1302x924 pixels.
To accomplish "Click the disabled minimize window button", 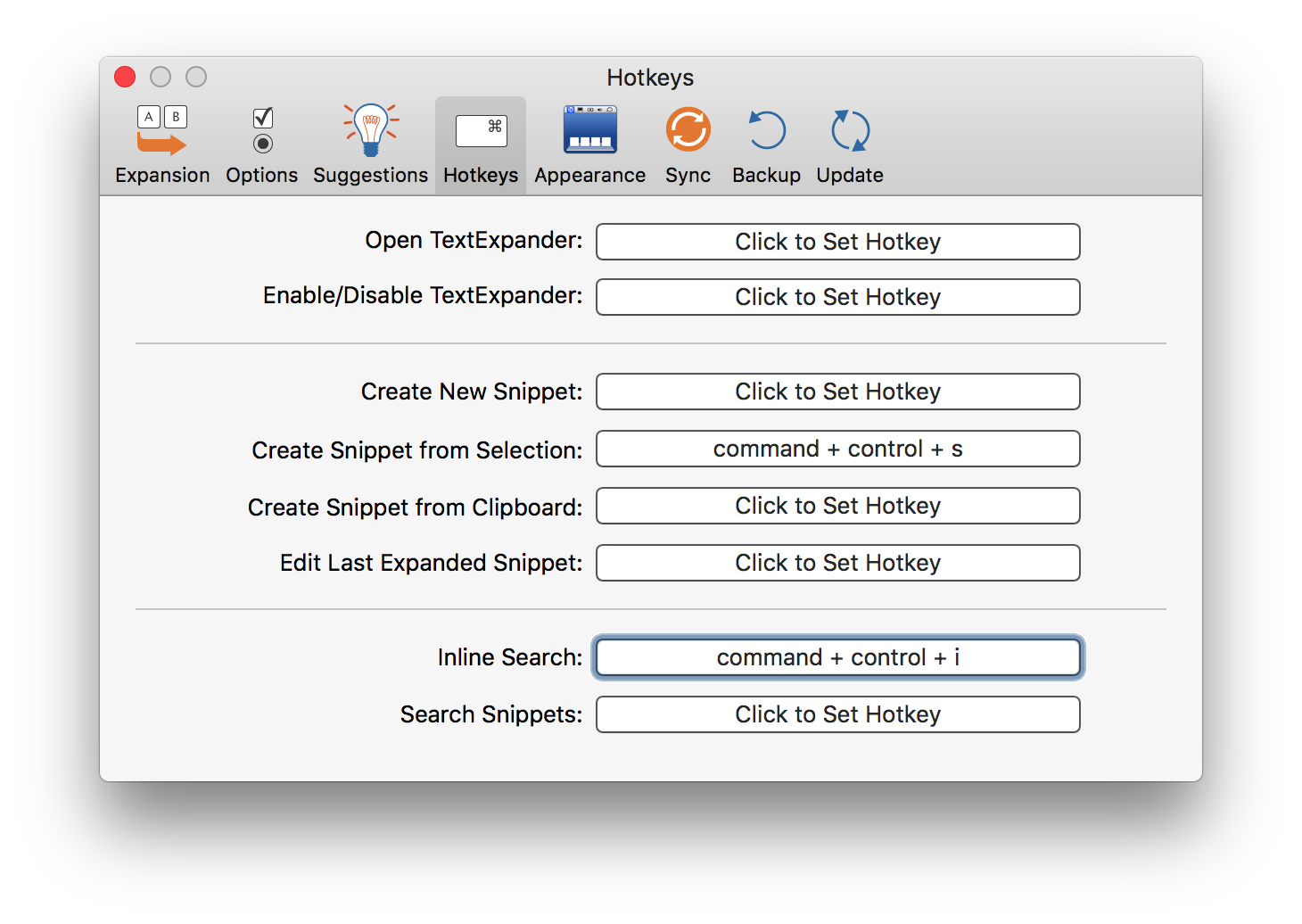I will click(161, 78).
